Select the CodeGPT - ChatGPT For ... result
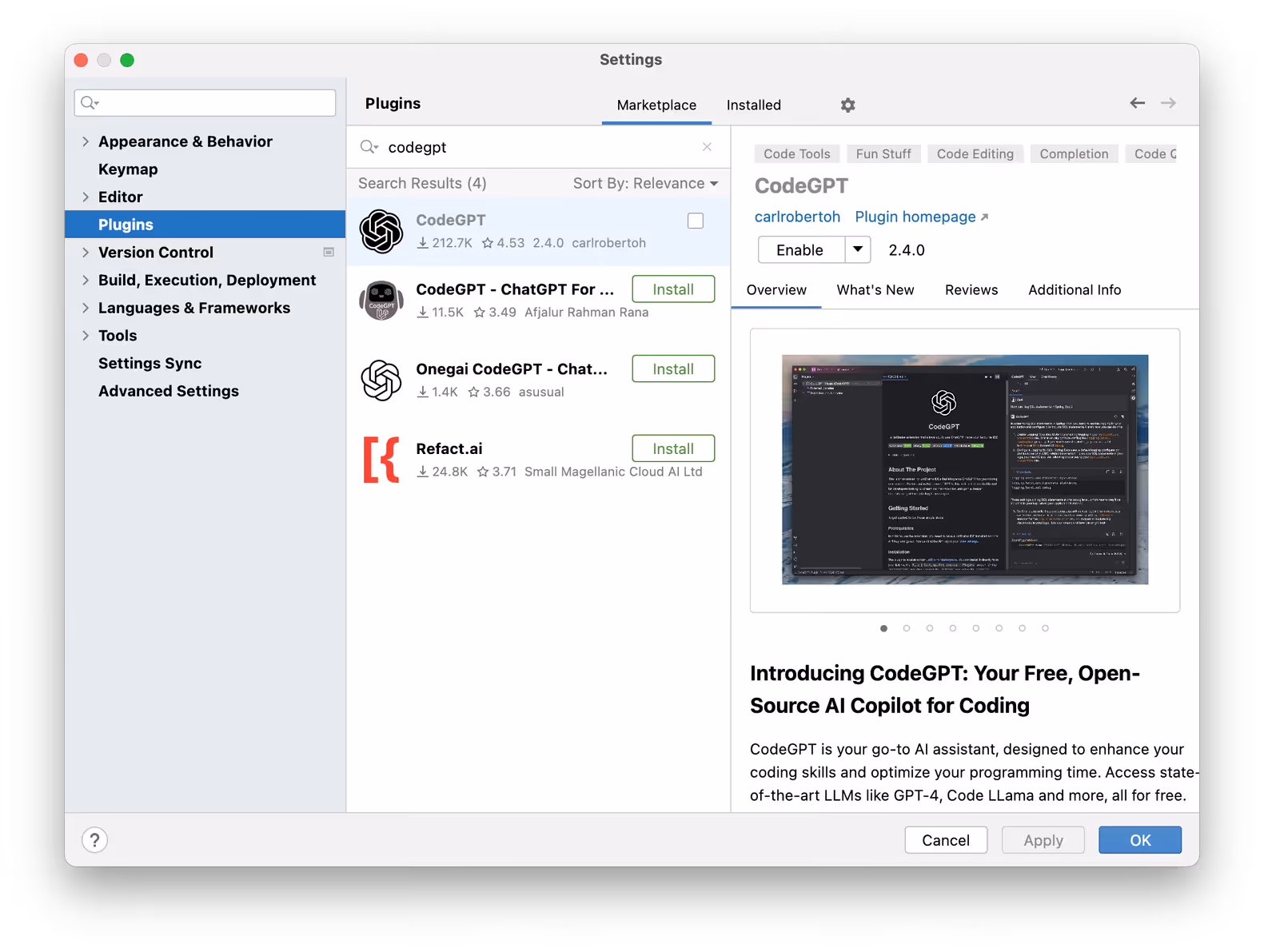This screenshot has width=1264, height=952. coord(538,301)
